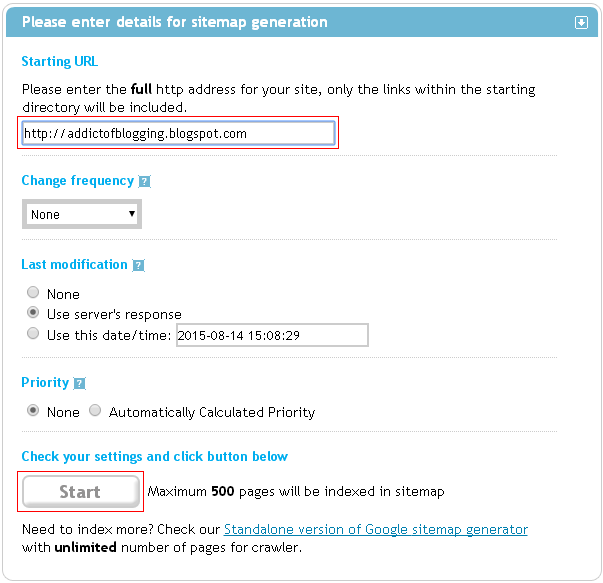Image resolution: width=603 pixels, height=583 pixels.
Task: Expand the Change frequency dropdown
Action: pyautogui.click(x=83, y=214)
